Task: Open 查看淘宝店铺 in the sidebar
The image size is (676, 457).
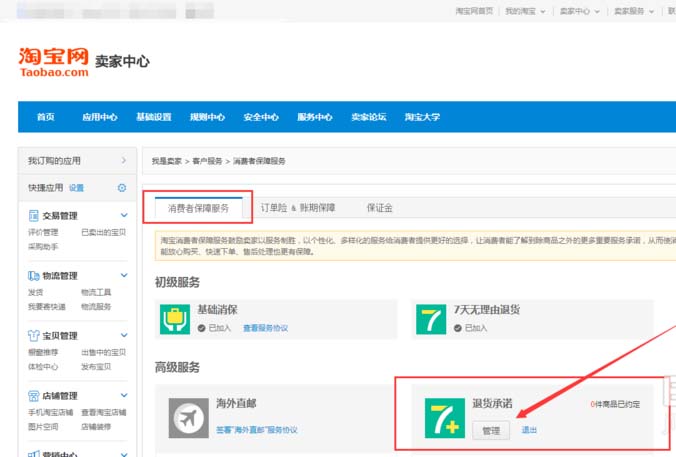Action: pos(103,412)
